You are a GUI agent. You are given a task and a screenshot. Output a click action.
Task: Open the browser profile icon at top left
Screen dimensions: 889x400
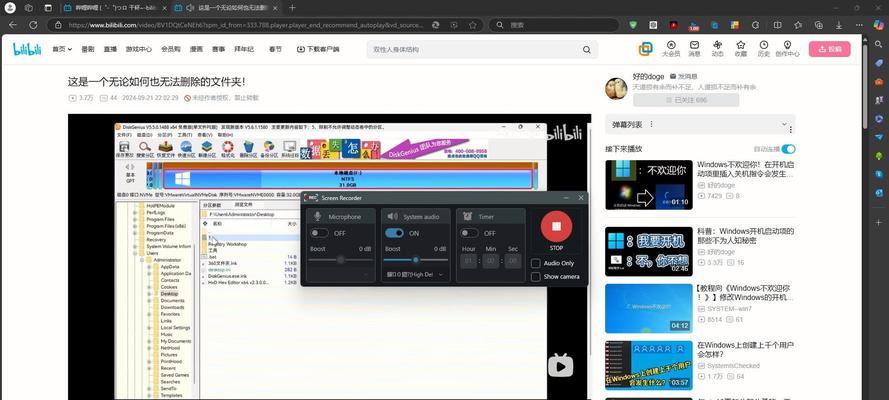(10, 7)
